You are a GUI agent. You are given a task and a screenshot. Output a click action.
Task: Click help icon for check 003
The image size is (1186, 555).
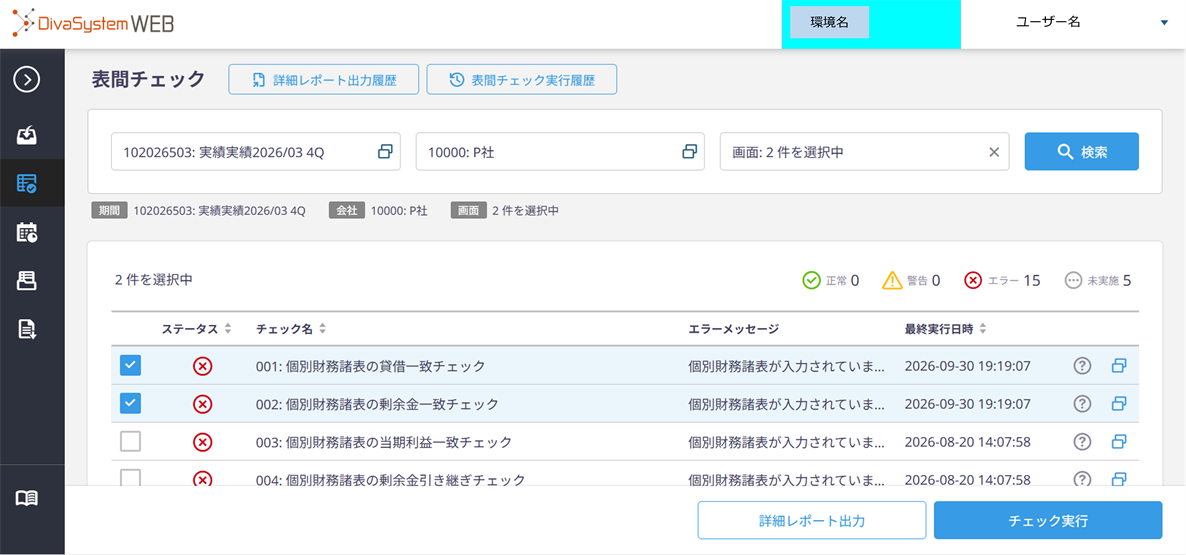click(x=1082, y=442)
